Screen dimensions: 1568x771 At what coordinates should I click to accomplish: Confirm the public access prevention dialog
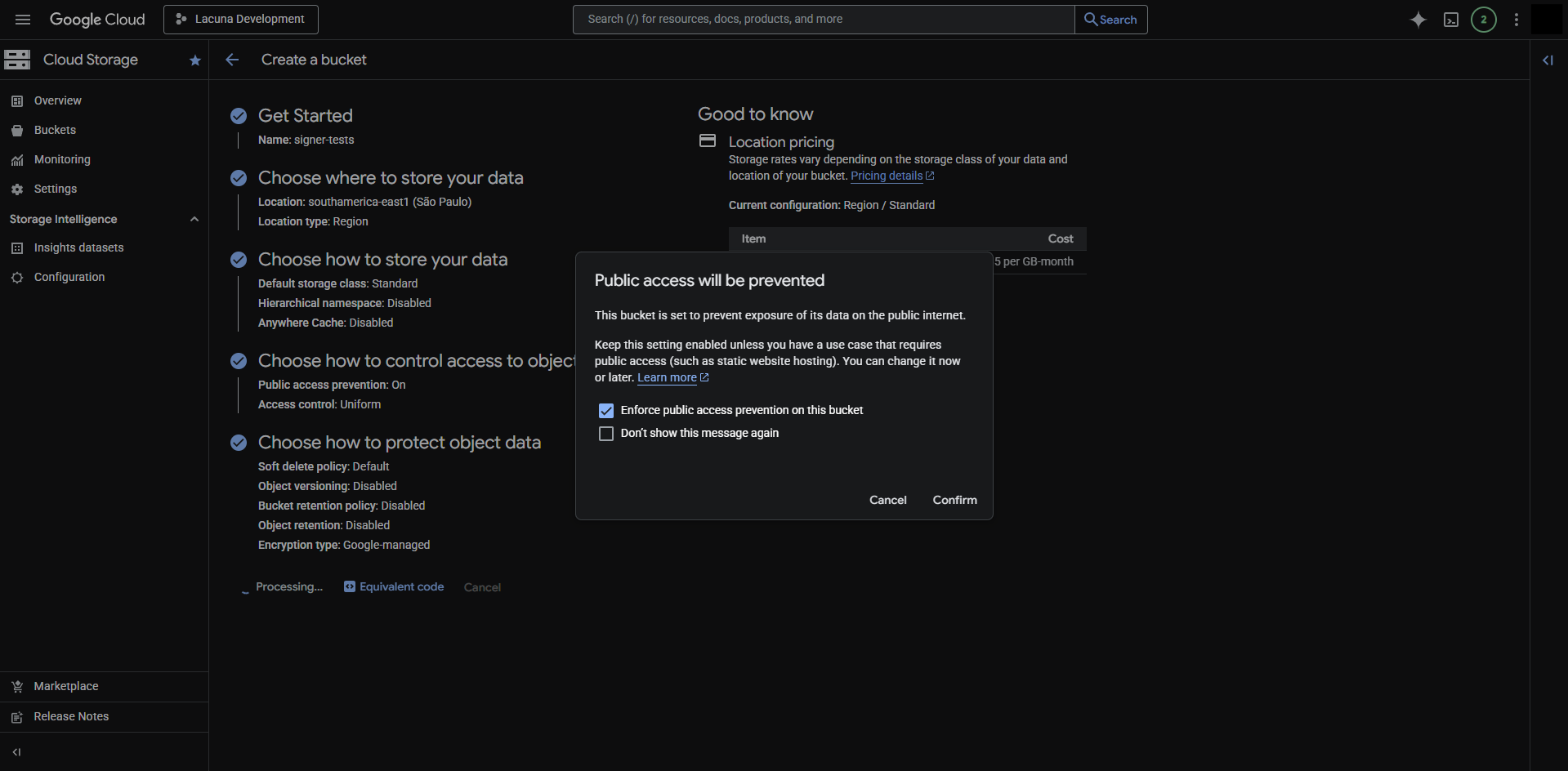click(954, 500)
